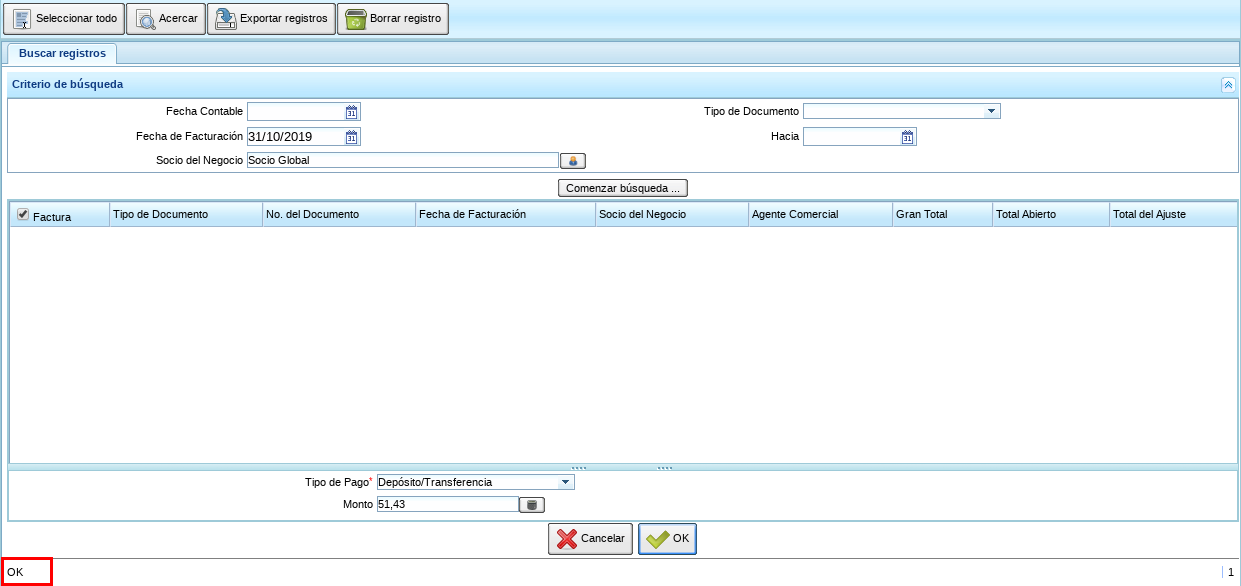1241x586 pixels.
Task: Open Fecha de Facturación calendar picker
Action: (x=352, y=137)
